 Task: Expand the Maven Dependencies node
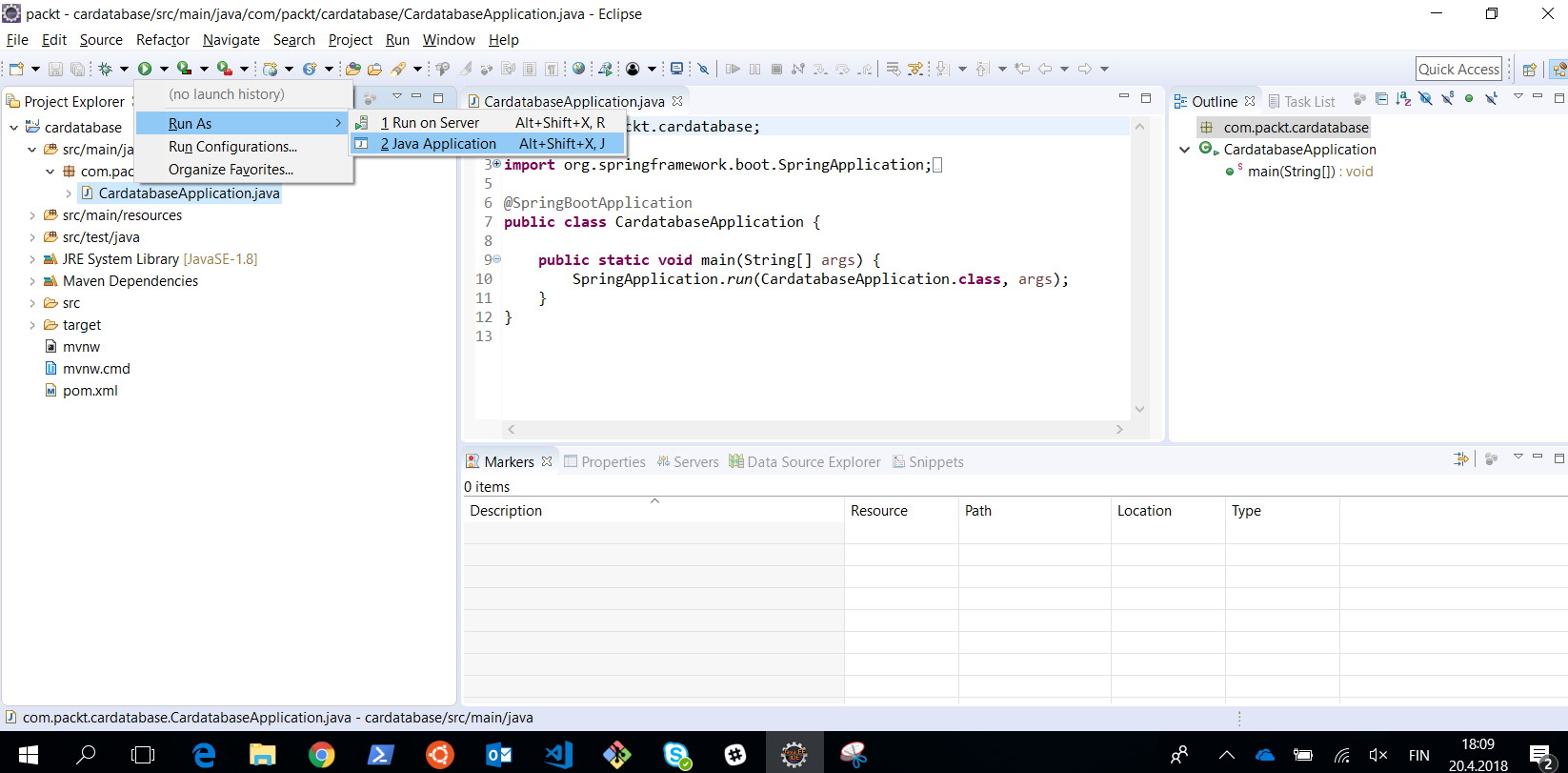[31, 281]
